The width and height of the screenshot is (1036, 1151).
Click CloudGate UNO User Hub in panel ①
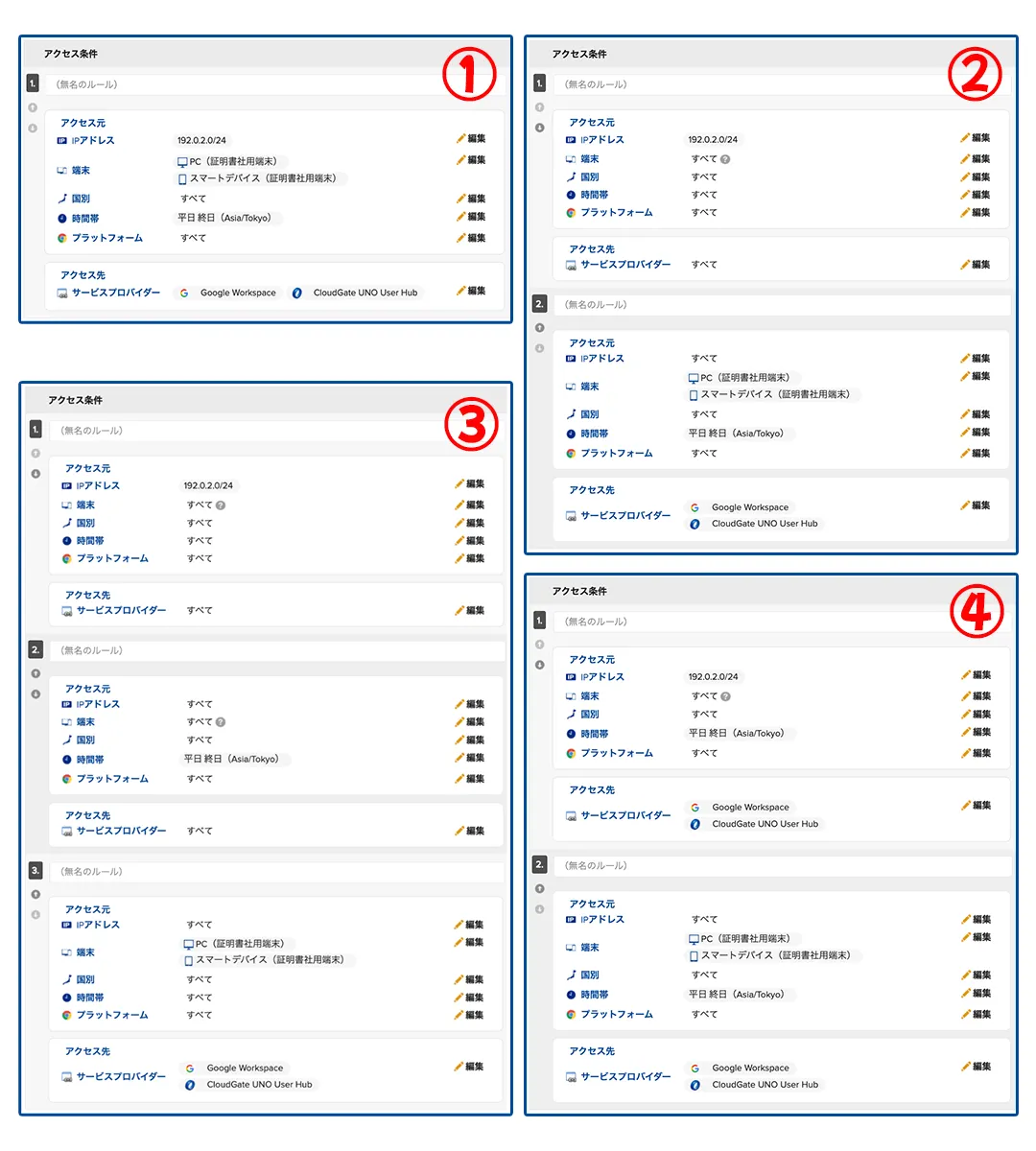point(356,293)
